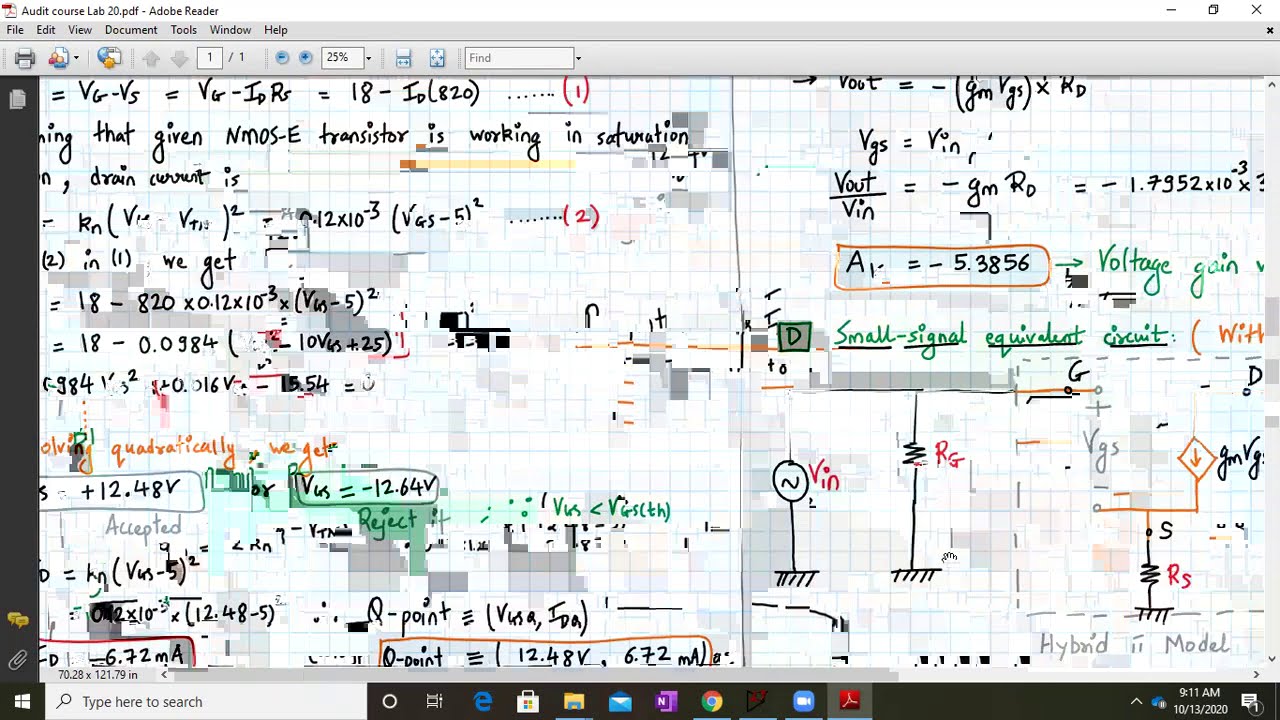This screenshot has width=1280, height=720.
Task: Open the Find options dropdown arrow
Action: pos(578,58)
